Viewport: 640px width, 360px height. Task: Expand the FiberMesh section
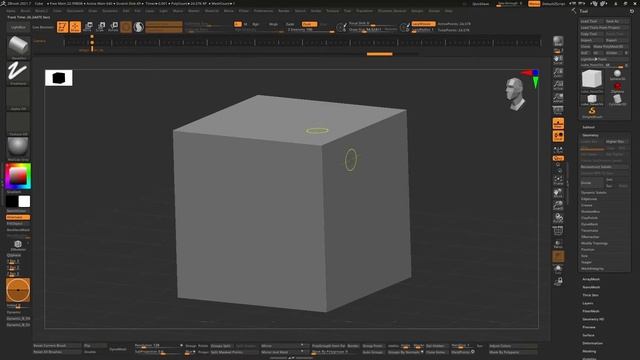pyautogui.click(x=591, y=311)
